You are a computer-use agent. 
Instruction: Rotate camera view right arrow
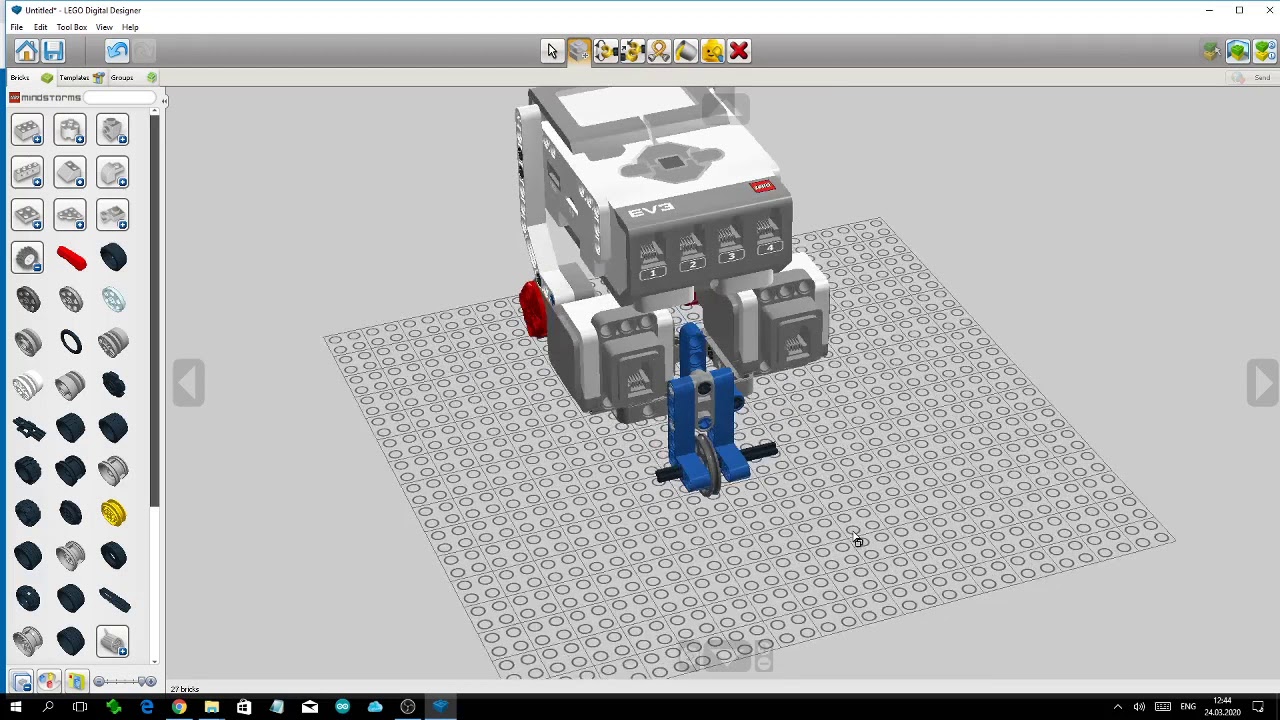click(1262, 382)
